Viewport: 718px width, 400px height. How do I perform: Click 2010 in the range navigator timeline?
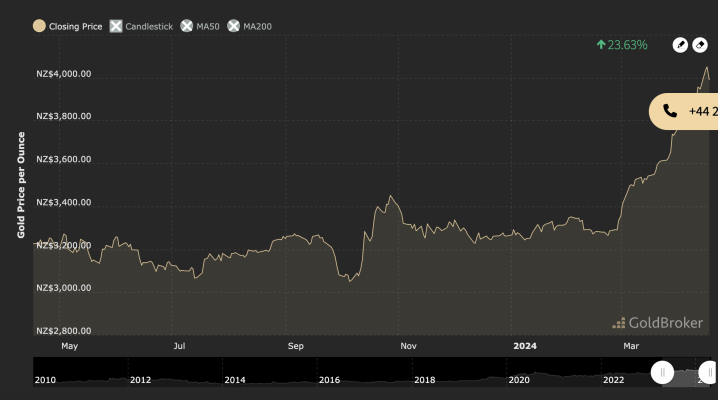tap(45, 380)
